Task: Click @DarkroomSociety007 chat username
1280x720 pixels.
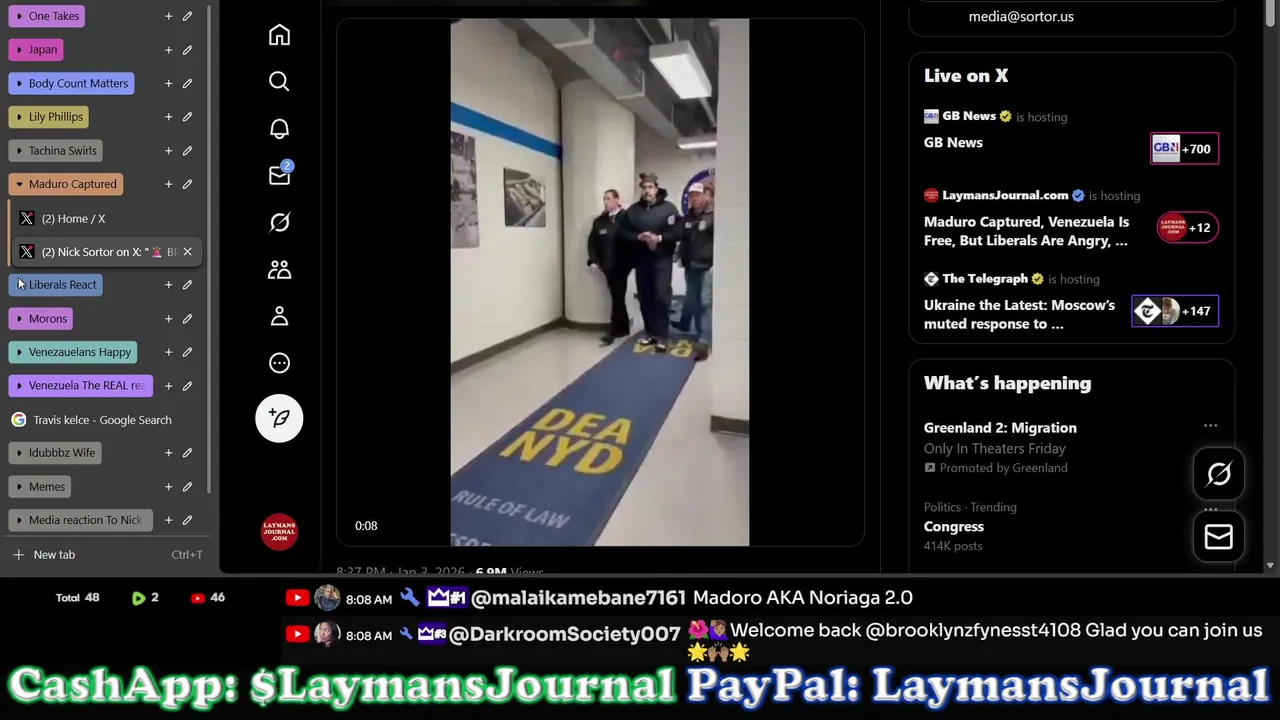Action: pos(565,634)
